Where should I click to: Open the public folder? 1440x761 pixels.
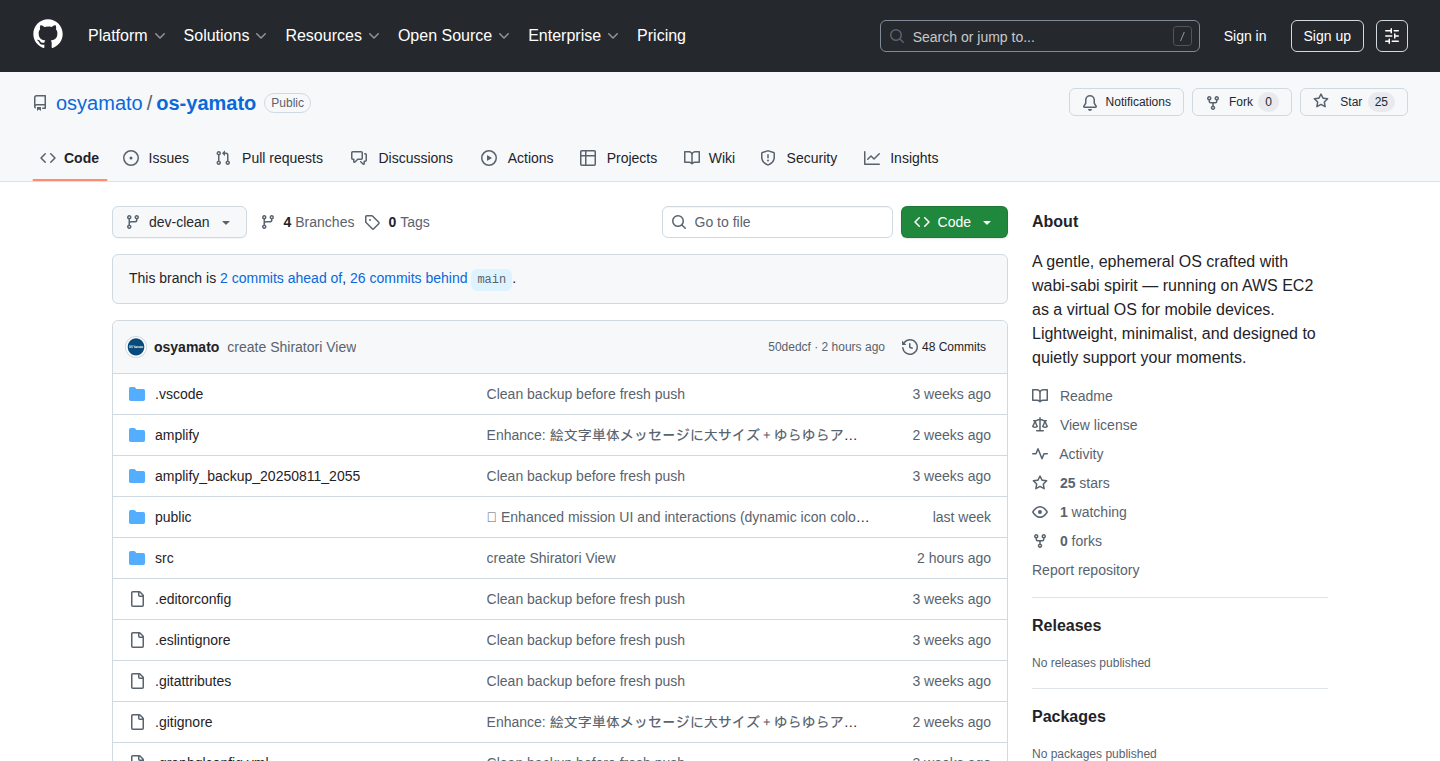(173, 517)
